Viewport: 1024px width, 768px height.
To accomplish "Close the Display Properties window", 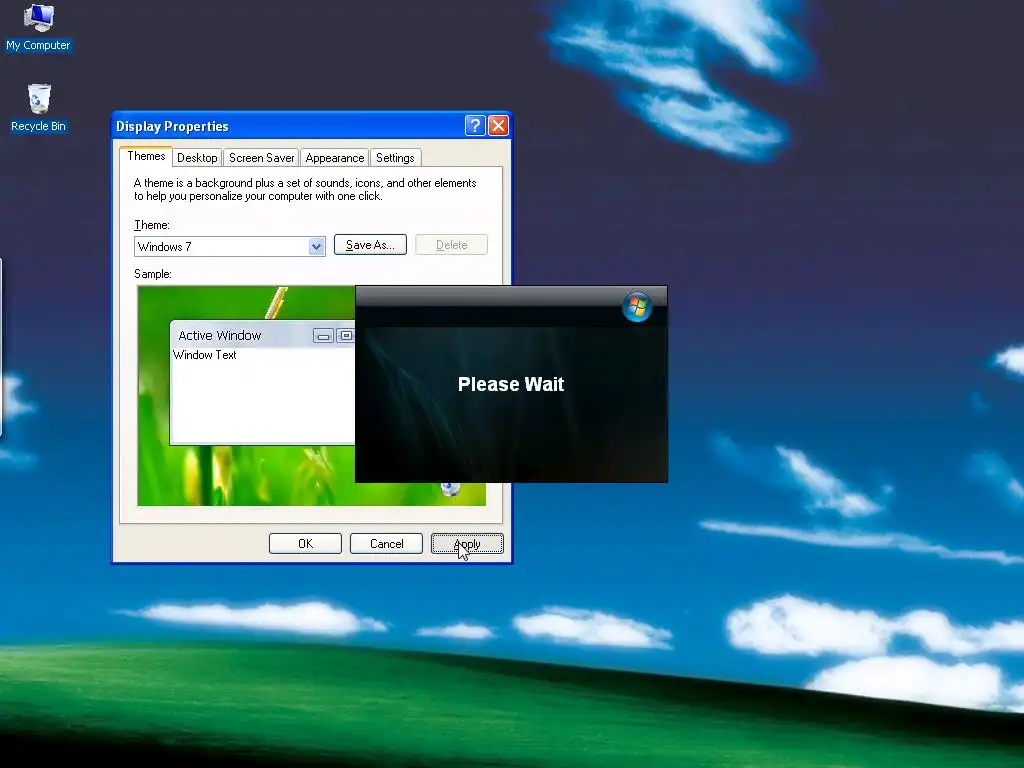I will pyautogui.click(x=498, y=125).
